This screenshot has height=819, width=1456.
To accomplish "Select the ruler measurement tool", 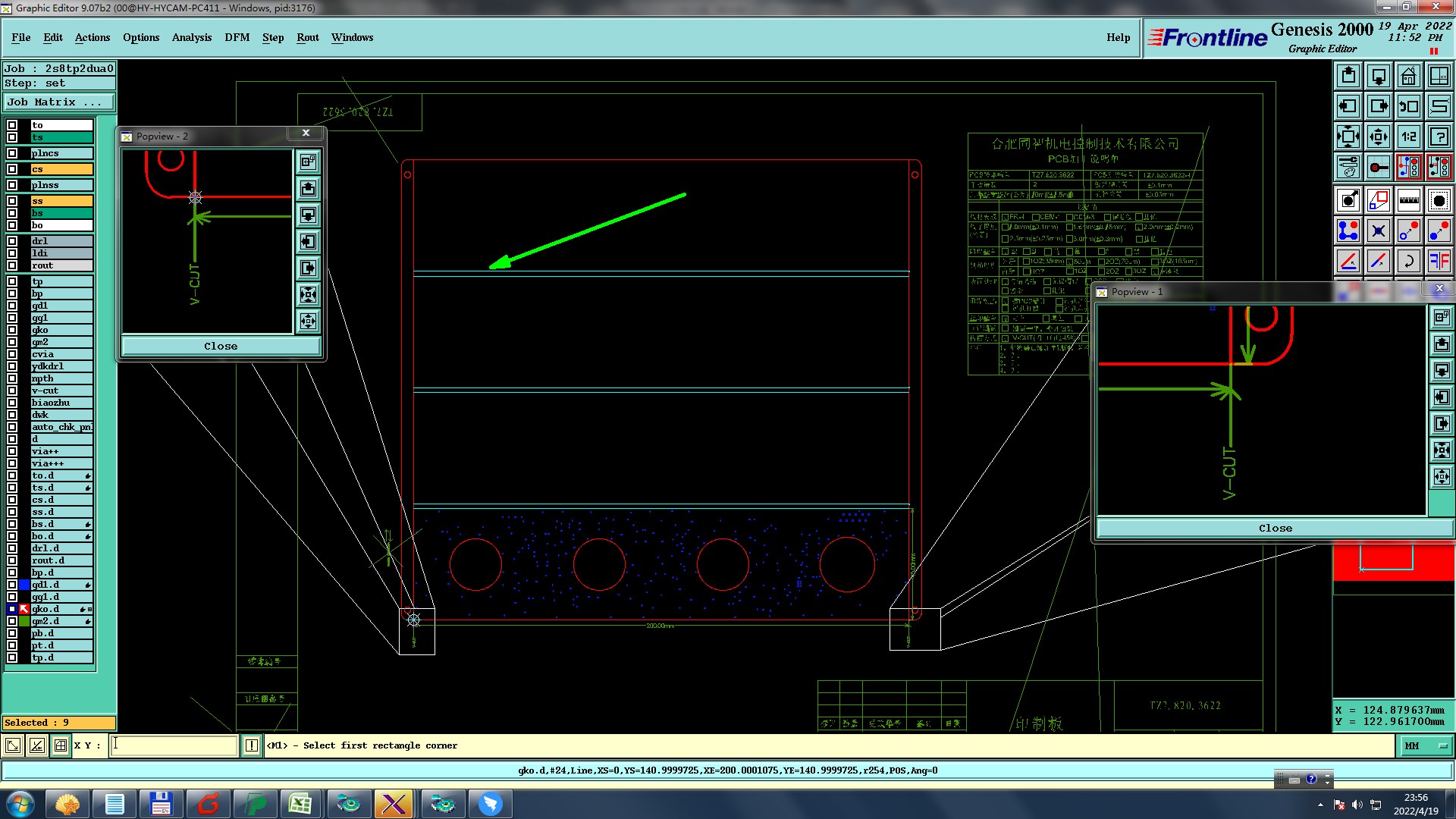I will tap(1408, 201).
